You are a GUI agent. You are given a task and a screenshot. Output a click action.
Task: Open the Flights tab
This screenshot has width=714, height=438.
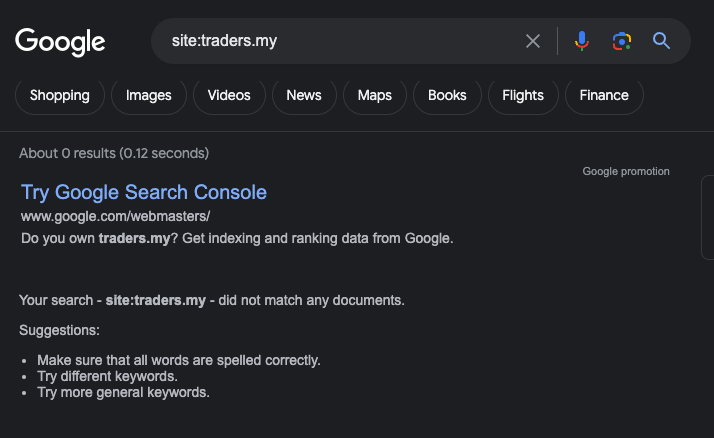[x=523, y=96]
